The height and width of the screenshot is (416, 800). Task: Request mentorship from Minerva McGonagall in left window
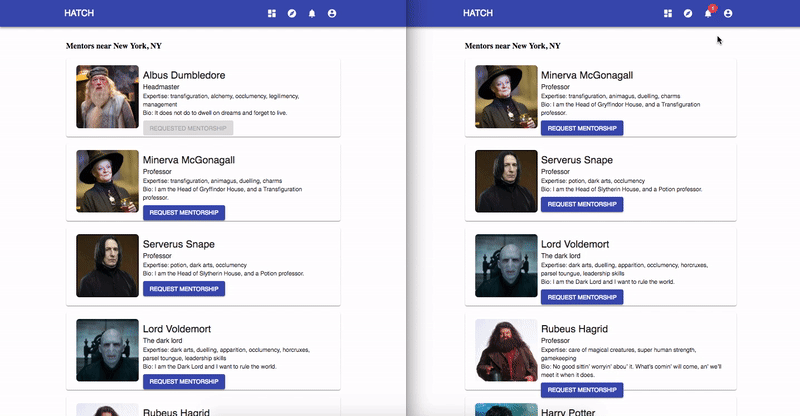(184, 213)
